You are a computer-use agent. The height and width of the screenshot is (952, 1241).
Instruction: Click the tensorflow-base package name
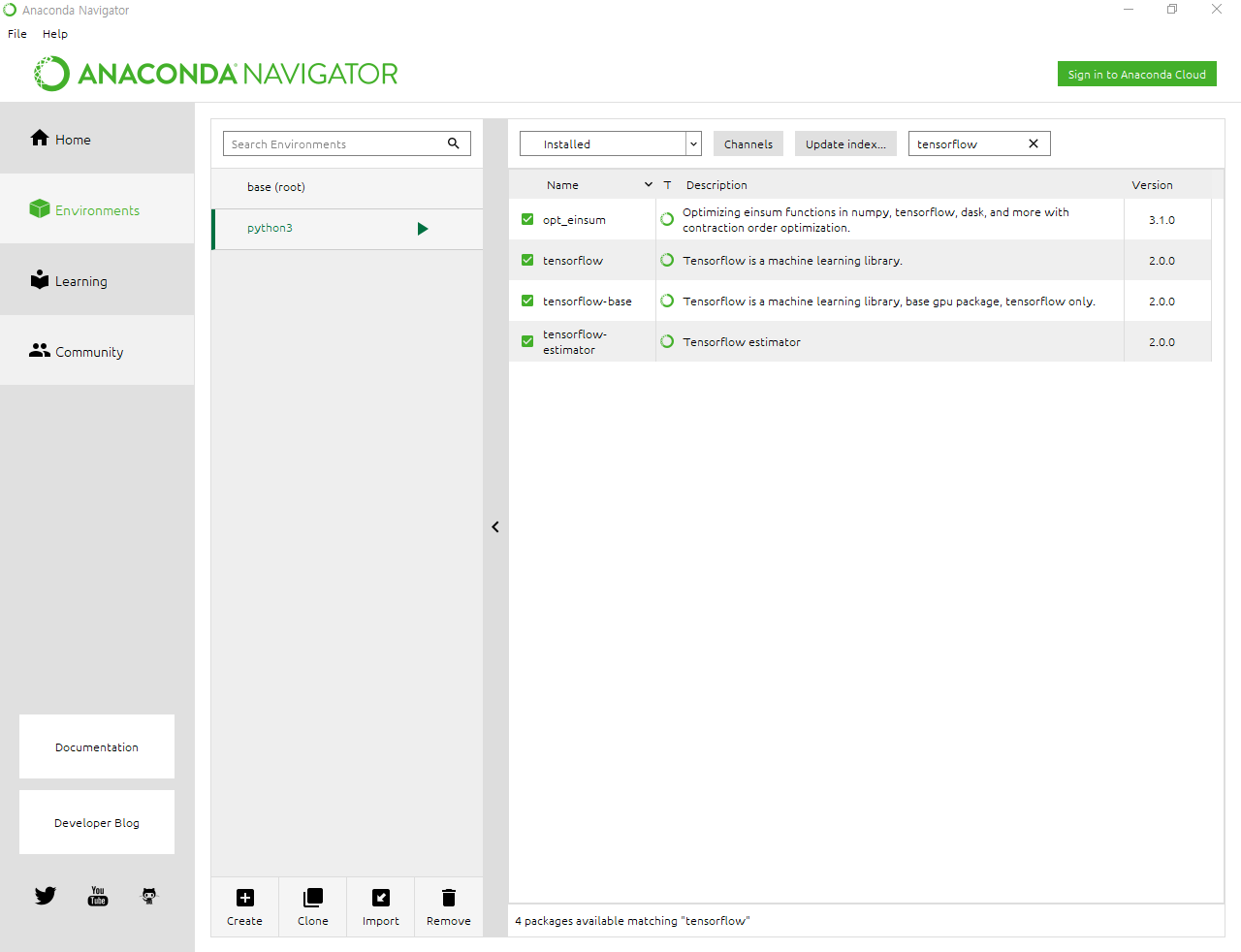[588, 301]
